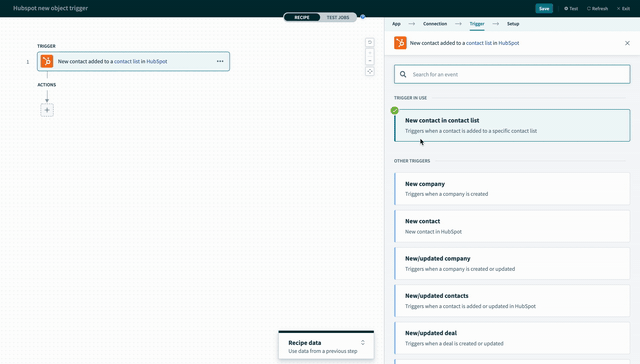Select the trigger step card on canvas
This screenshot has width=640, height=364.
133,61
